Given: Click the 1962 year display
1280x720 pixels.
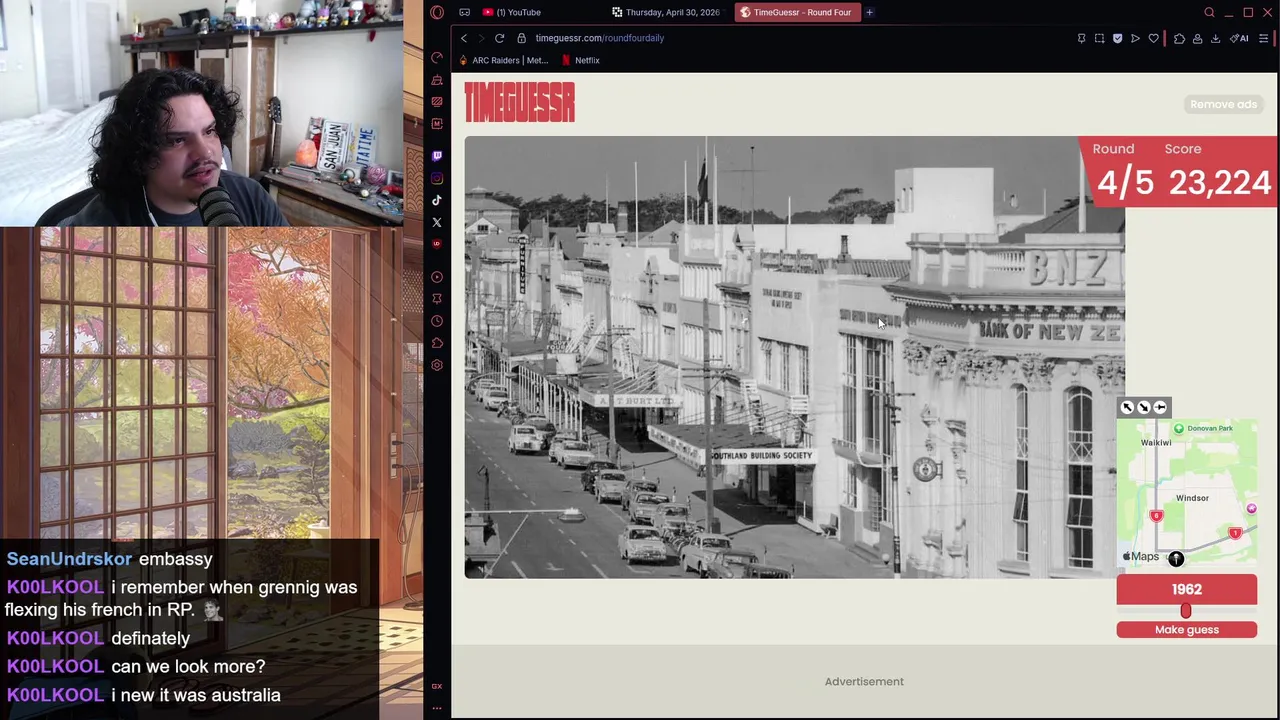Looking at the screenshot, I should click(1187, 589).
